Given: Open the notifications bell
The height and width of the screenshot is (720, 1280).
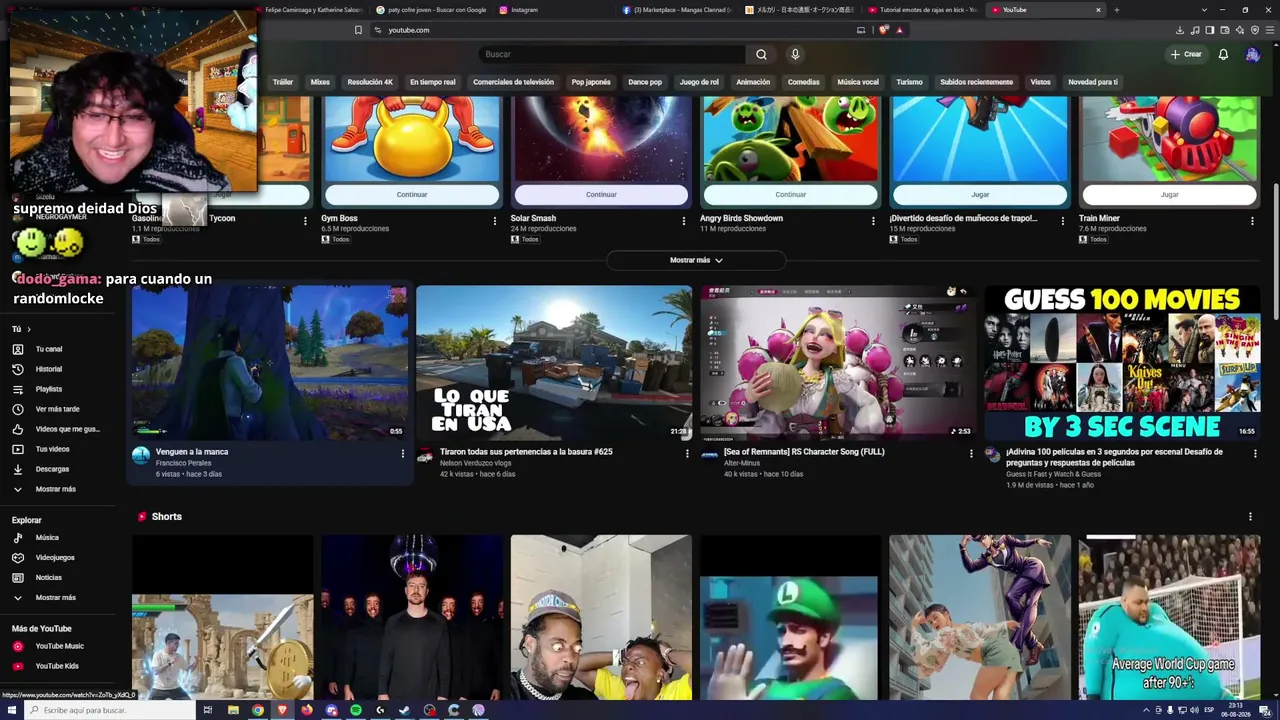Looking at the screenshot, I should (x=1223, y=54).
